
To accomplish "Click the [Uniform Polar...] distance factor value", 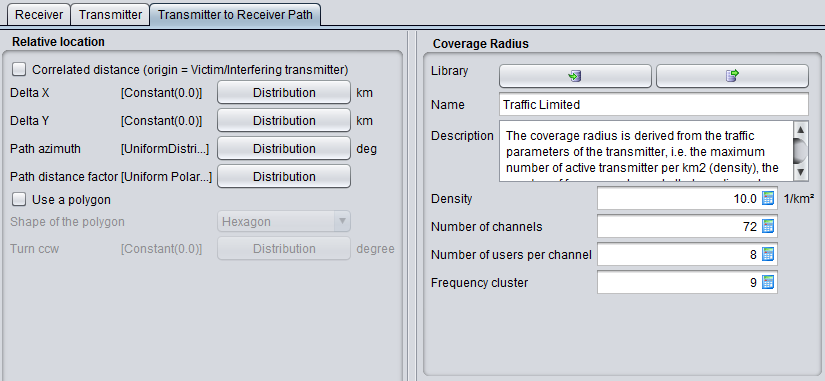I will coord(166,177).
